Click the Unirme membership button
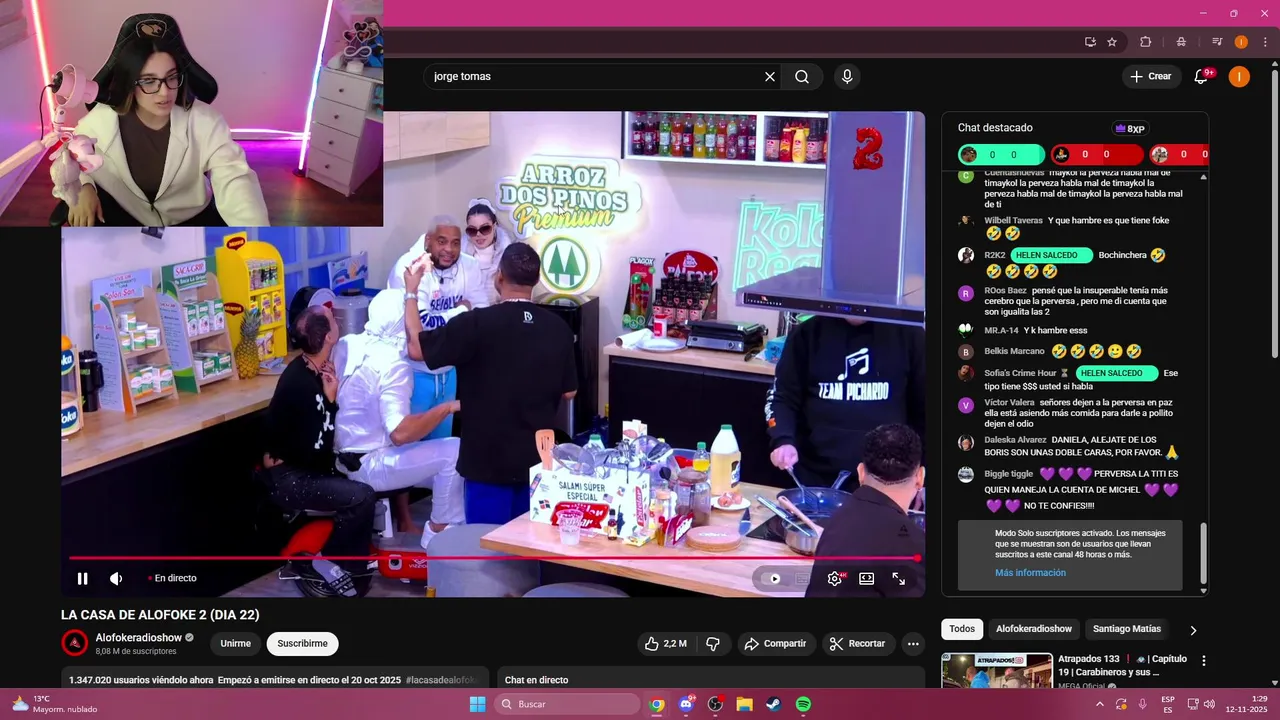Image resolution: width=1280 pixels, height=720 pixels. point(235,643)
